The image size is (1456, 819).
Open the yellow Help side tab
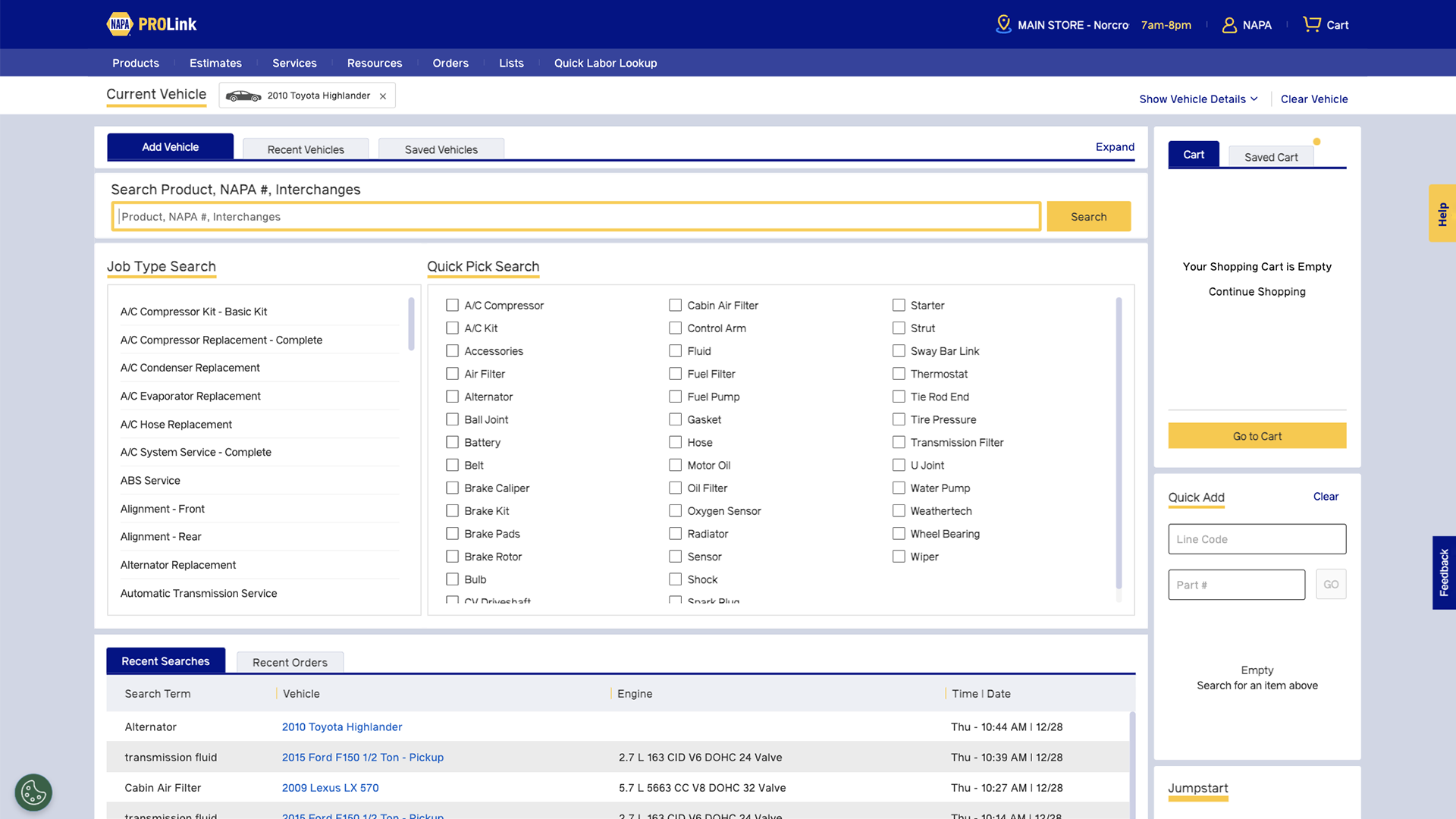click(x=1442, y=214)
